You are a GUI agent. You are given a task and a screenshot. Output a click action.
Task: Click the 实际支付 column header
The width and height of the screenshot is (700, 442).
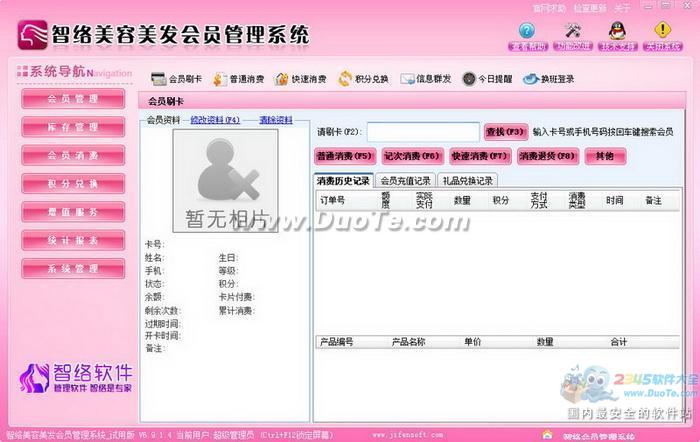click(424, 200)
